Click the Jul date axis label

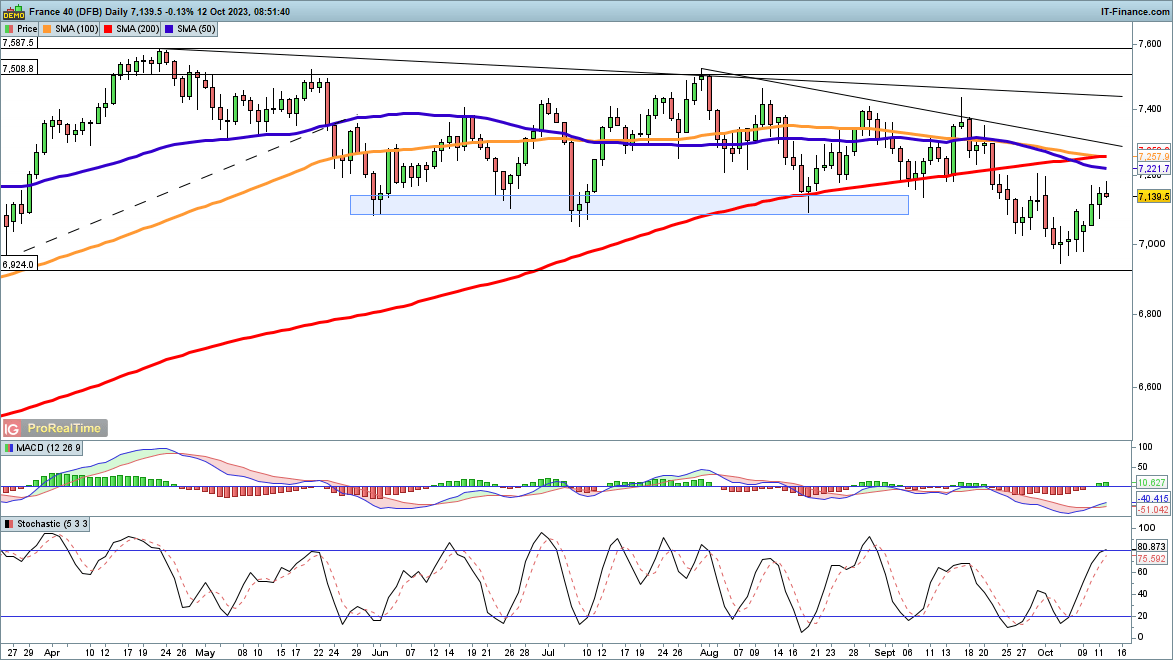click(x=547, y=653)
